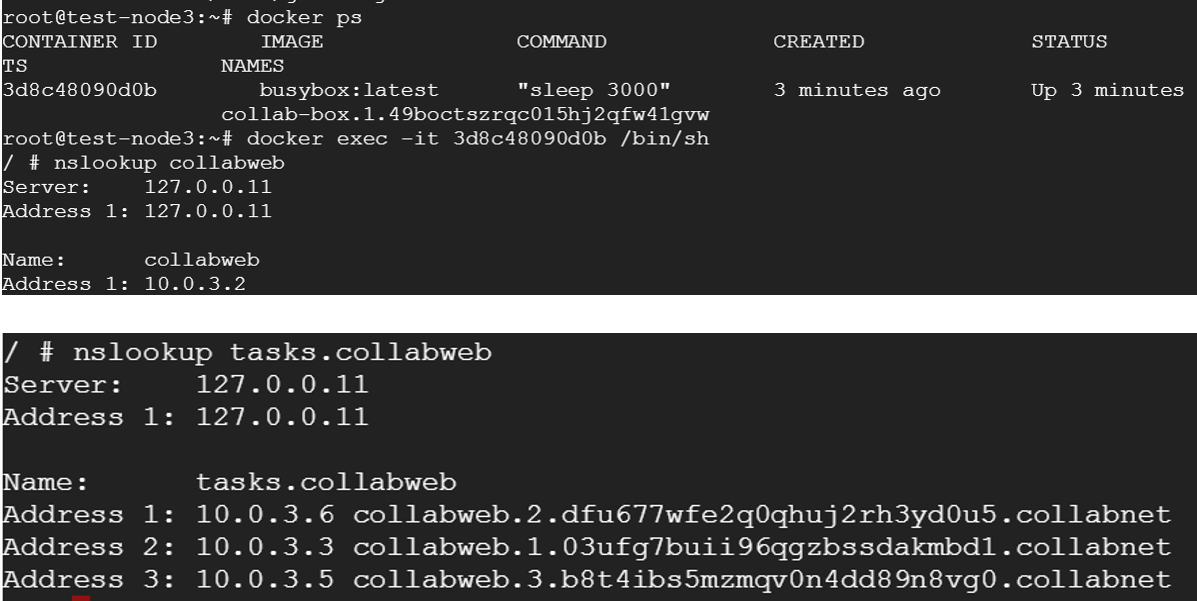Click the CREATED column header
This screenshot has height=601, width=1197.
[x=818, y=41]
